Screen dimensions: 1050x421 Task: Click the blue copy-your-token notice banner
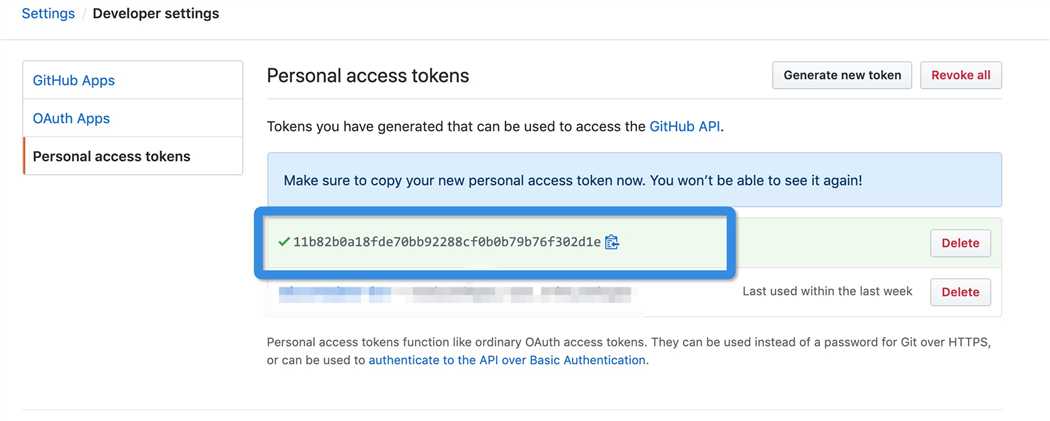click(x=634, y=179)
